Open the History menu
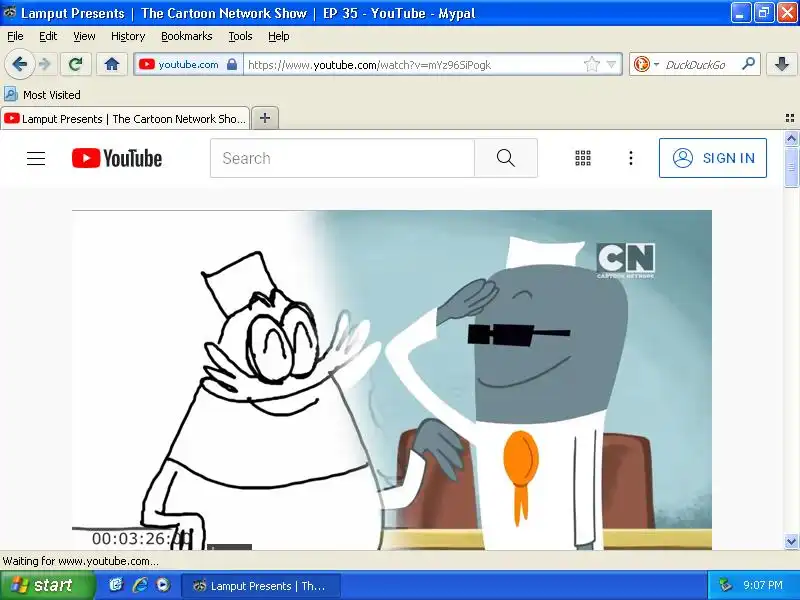Viewport: 800px width, 600px height. pyautogui.click(x=128, y=36)
